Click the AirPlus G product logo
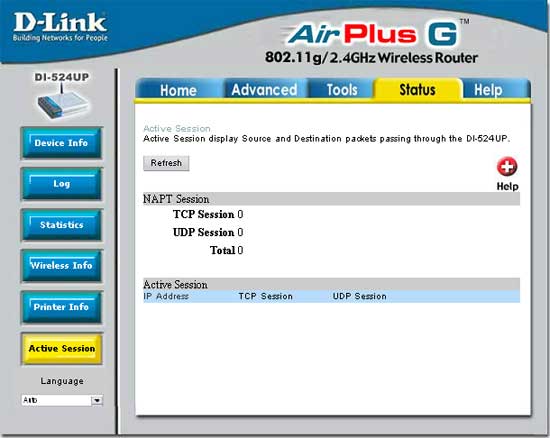Screen dimensions: 550x438 [375, 34]
